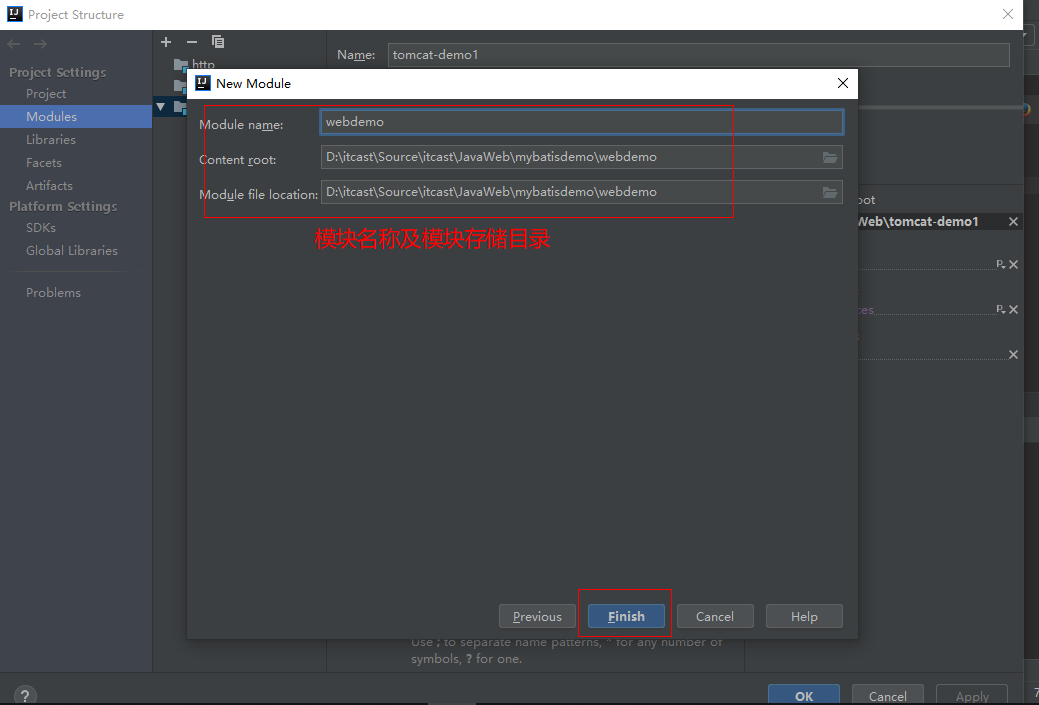This screenshot has width=1039, height=705.
Task: Browse for Module file location folder
Action: point(829,192)
